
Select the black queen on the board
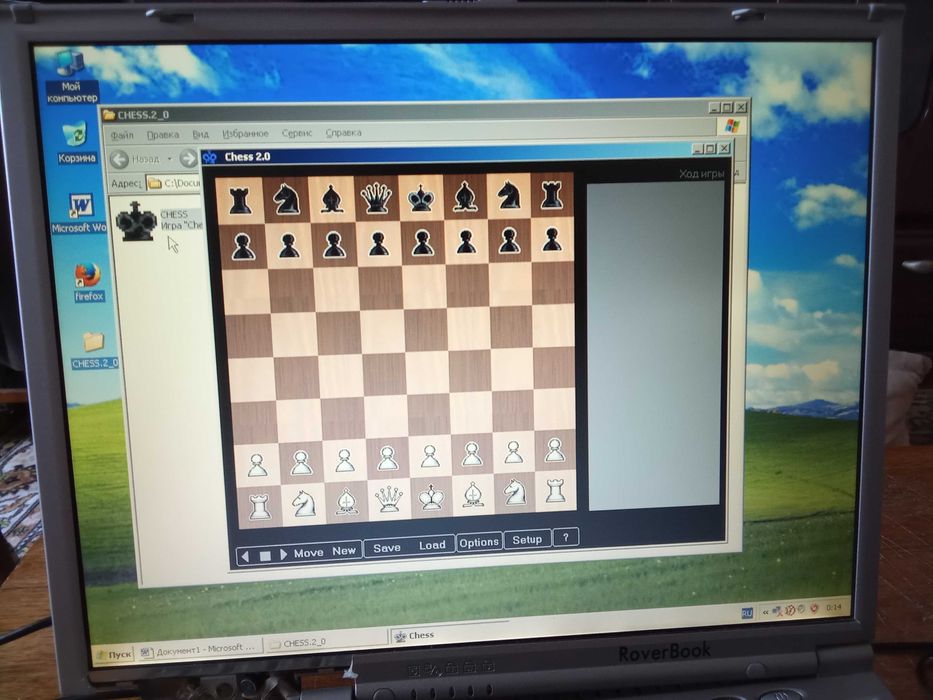[376, 197]
